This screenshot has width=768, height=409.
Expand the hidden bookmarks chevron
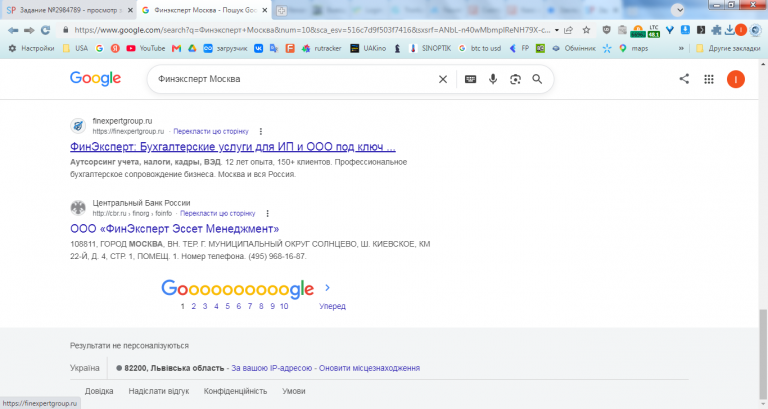coord(681,48)
